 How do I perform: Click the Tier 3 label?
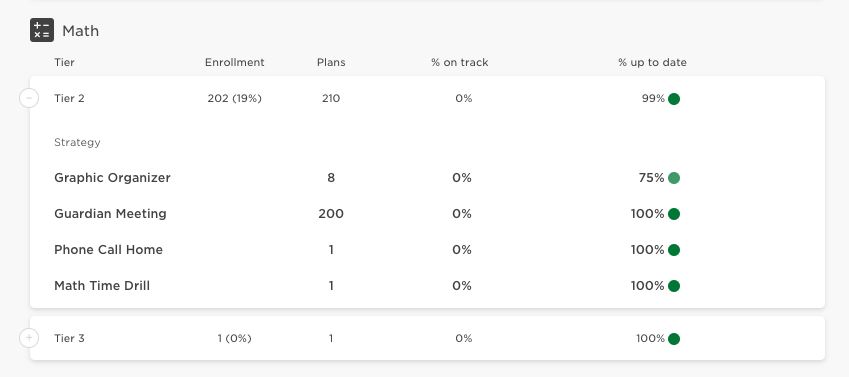69,338
